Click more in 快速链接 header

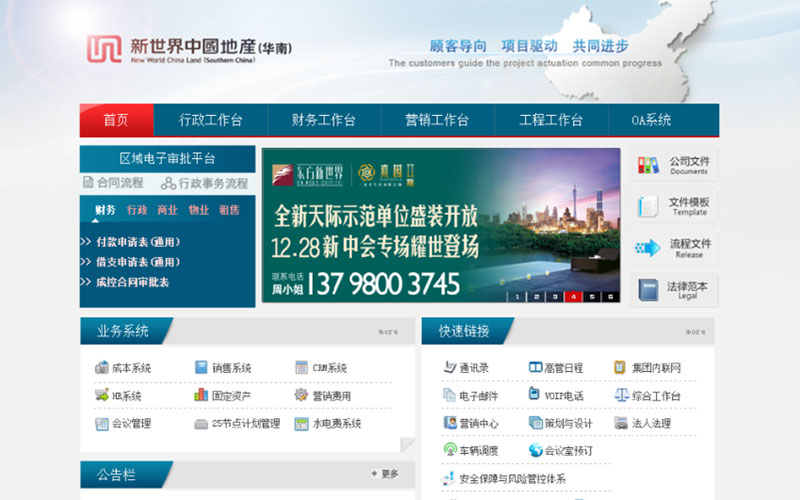coord(695,332)
